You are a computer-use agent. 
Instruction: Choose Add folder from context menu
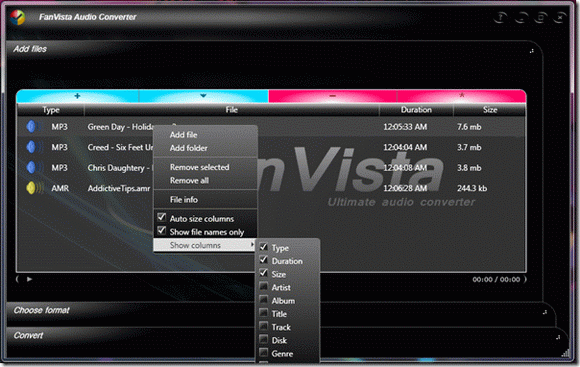(189, 148)
